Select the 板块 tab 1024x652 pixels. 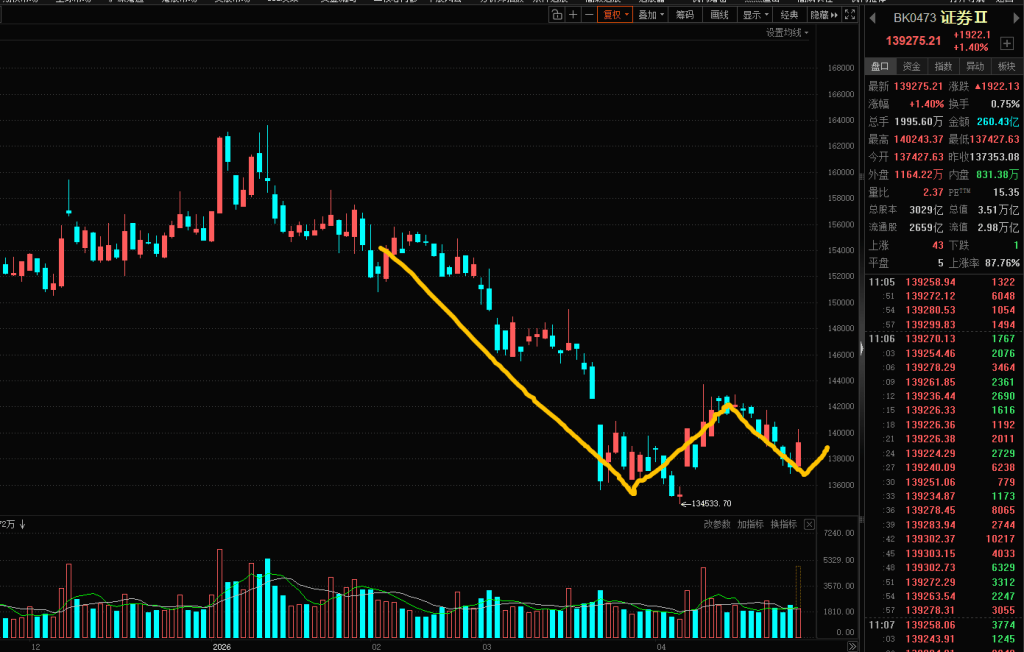(1005, 66)
